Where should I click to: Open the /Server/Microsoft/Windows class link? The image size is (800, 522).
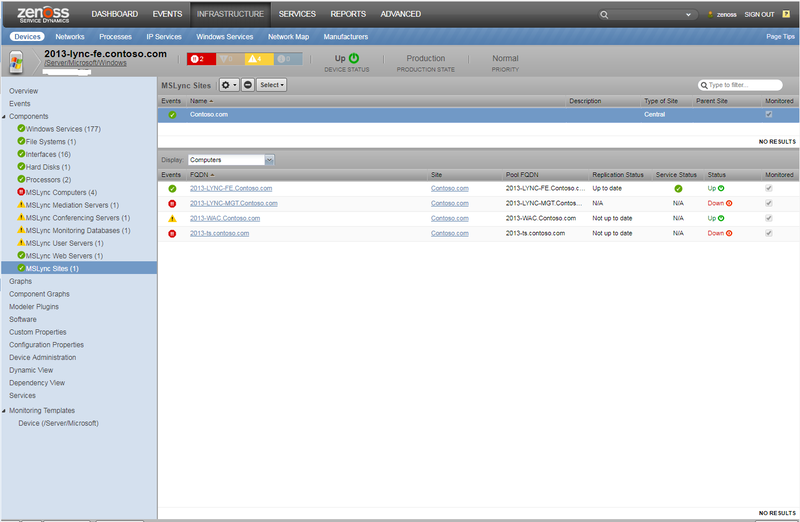point(85,63)
